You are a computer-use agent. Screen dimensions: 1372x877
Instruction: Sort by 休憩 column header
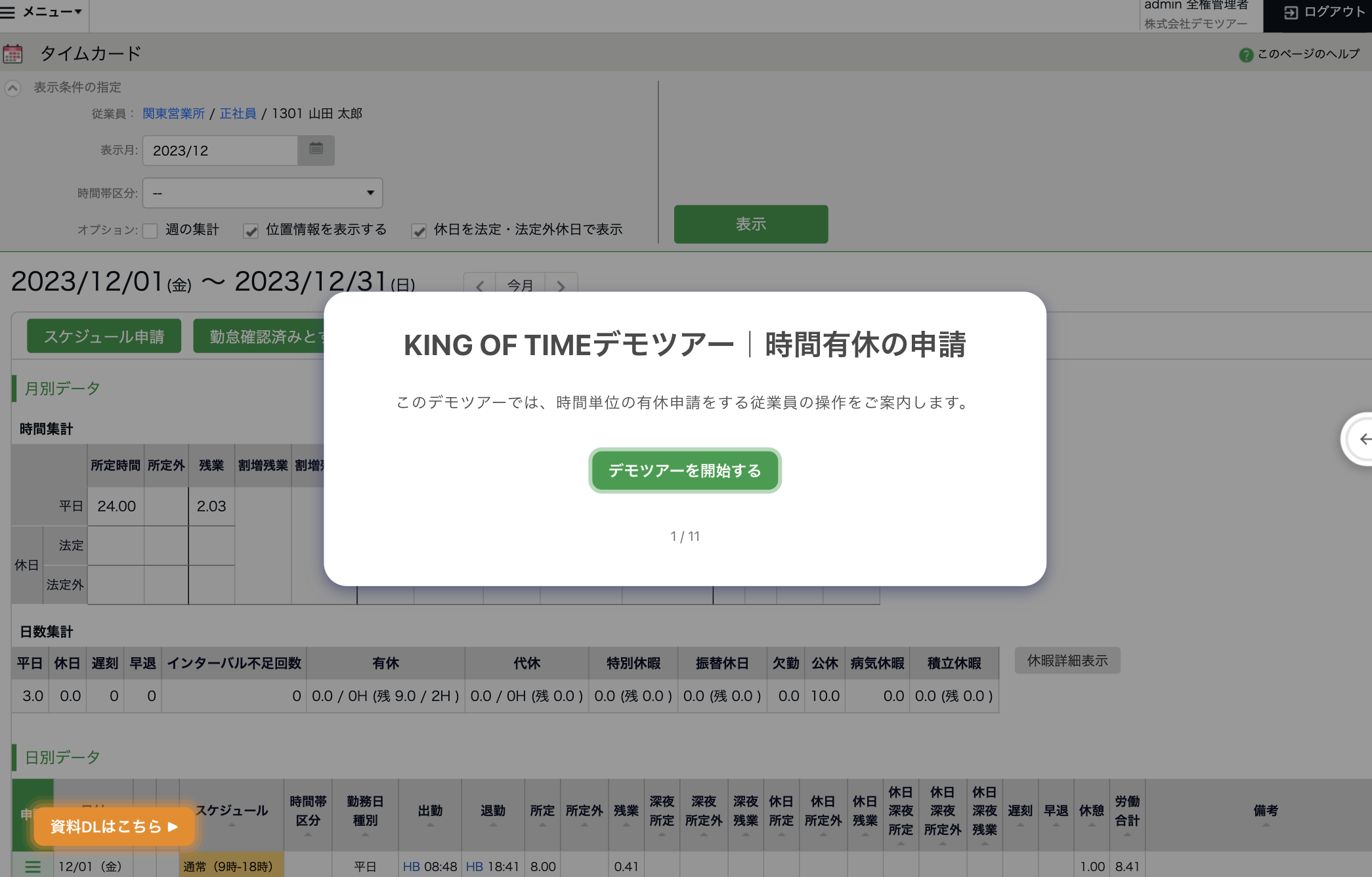[x=1092, y=815]
